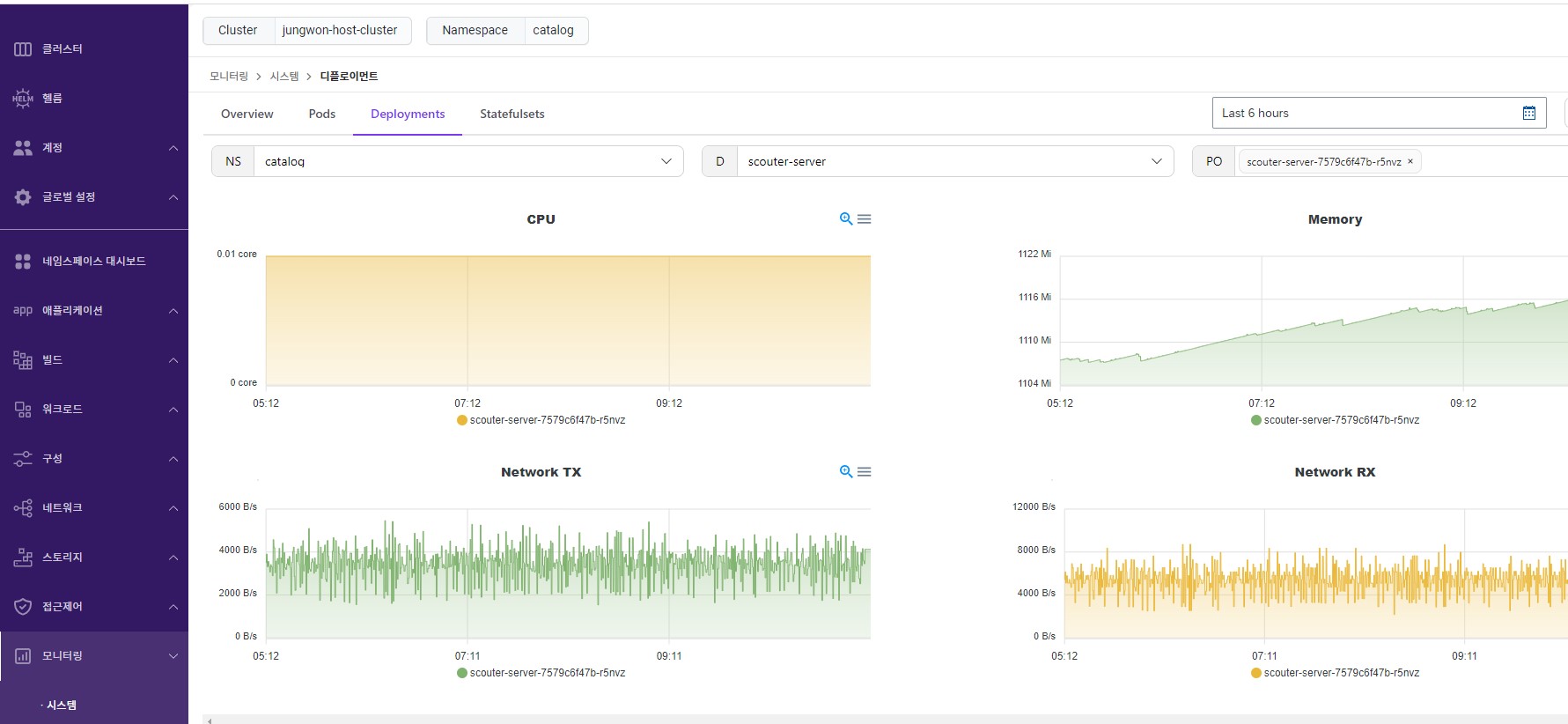The height and width of the screenshot is (724, 1568).
Task: Open 네임스페이스 대시보드 grid icon
Action: (23, 262)
